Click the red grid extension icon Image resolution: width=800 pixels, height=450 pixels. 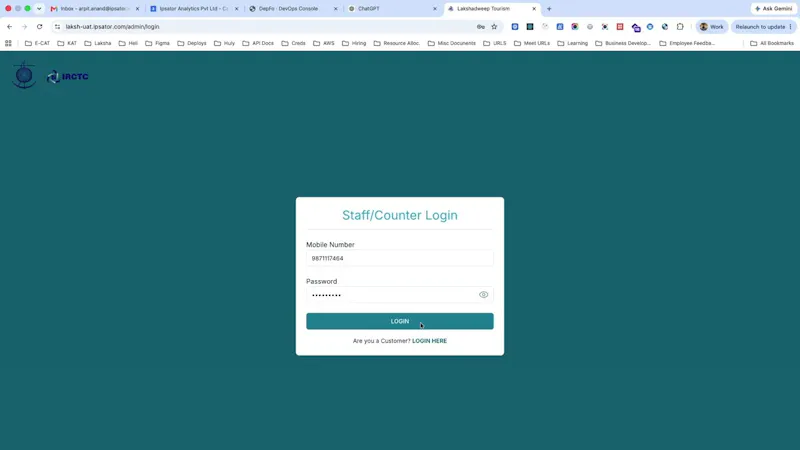(620, 27)
